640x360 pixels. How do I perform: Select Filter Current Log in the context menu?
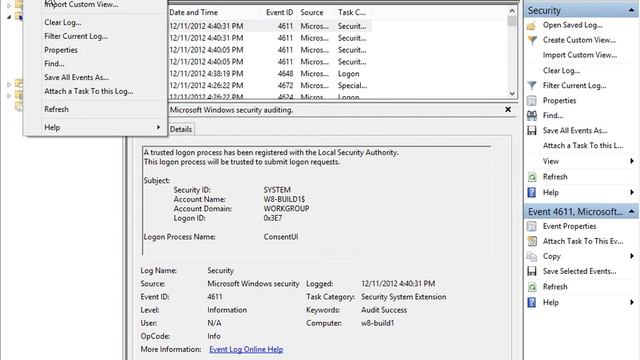point(76,36)
